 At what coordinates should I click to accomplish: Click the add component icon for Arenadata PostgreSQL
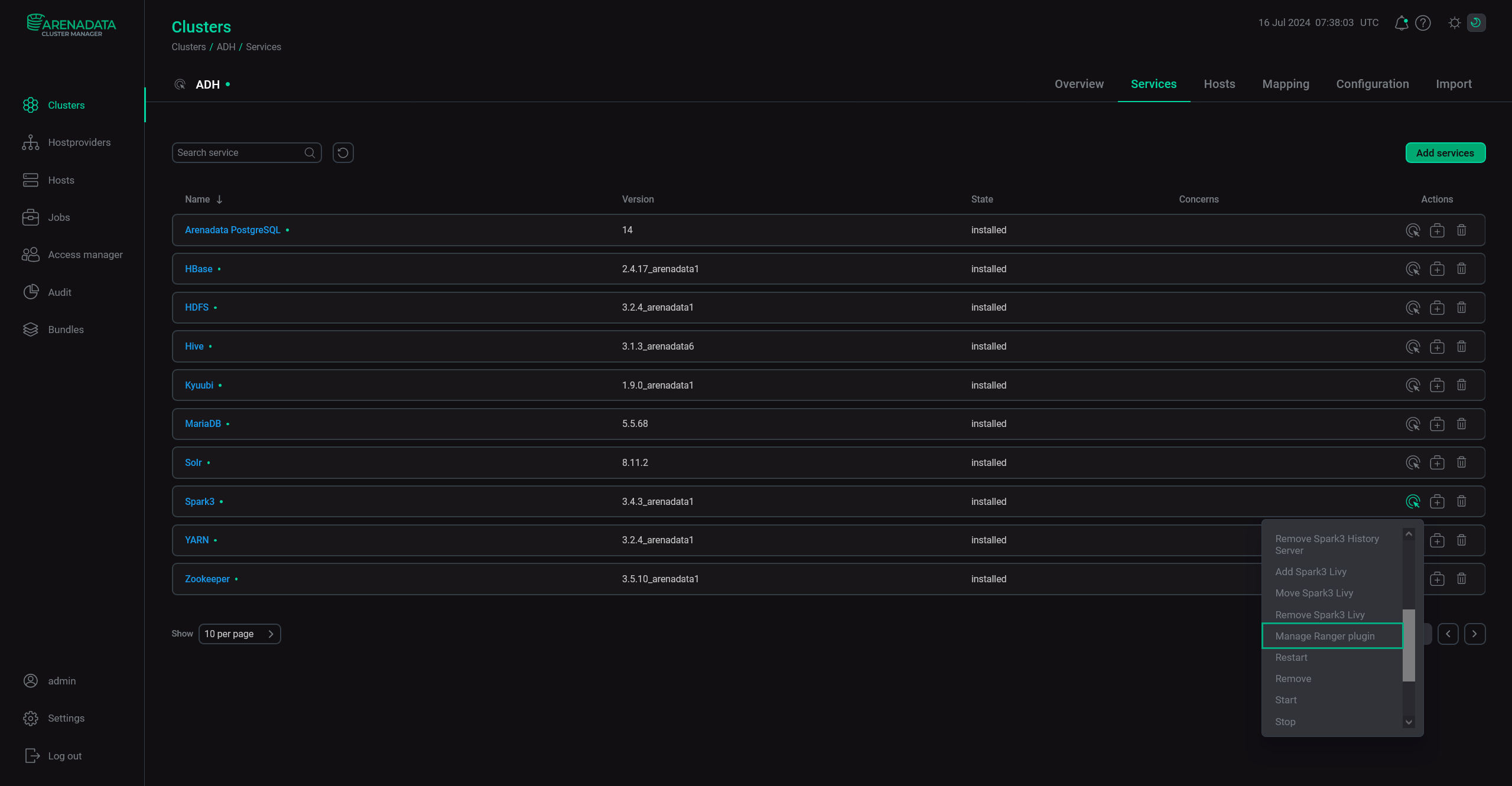(x=1437, y=230)
